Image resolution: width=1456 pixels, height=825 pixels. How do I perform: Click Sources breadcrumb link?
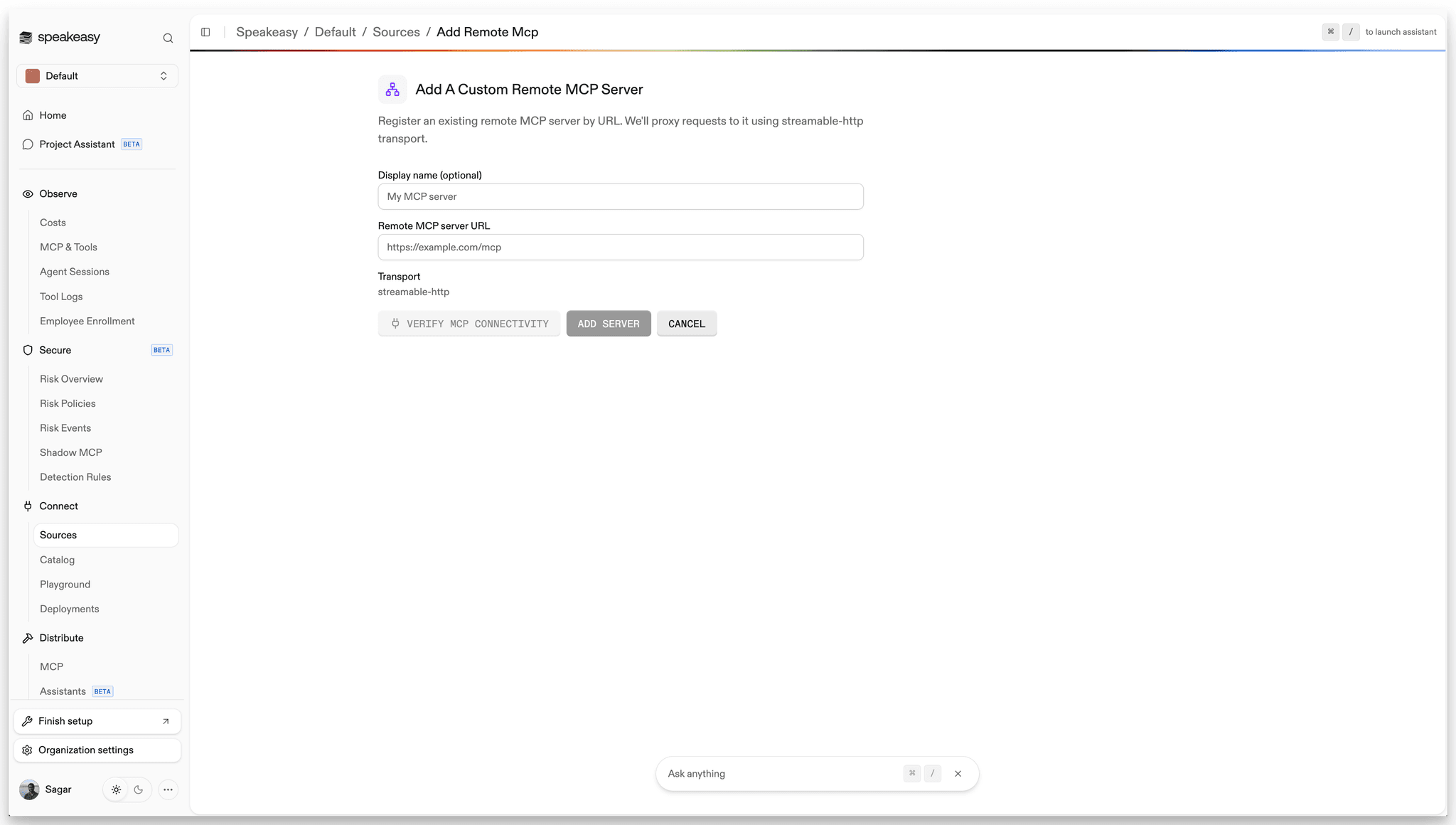(396, 32)
